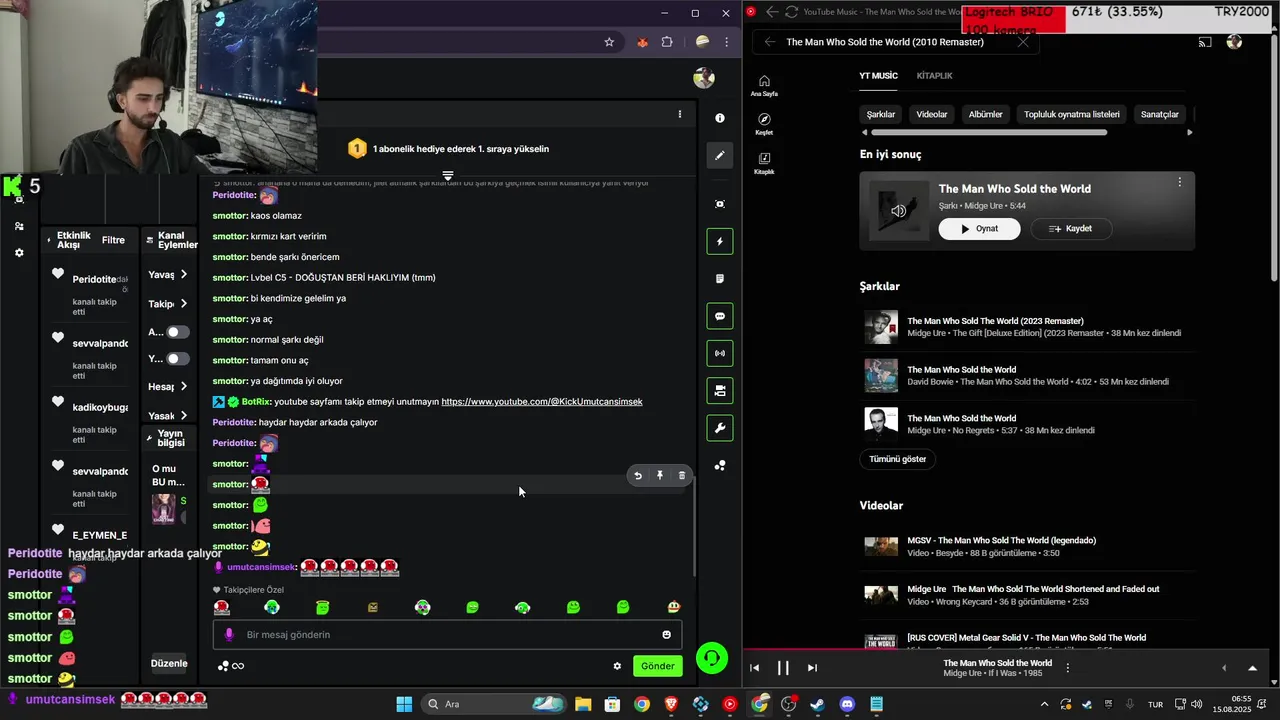Toggle the switch in the 'Y...' row
The width and height of the screenshot is (1280, 720).
pyautogui.click(x=178, y=358)
